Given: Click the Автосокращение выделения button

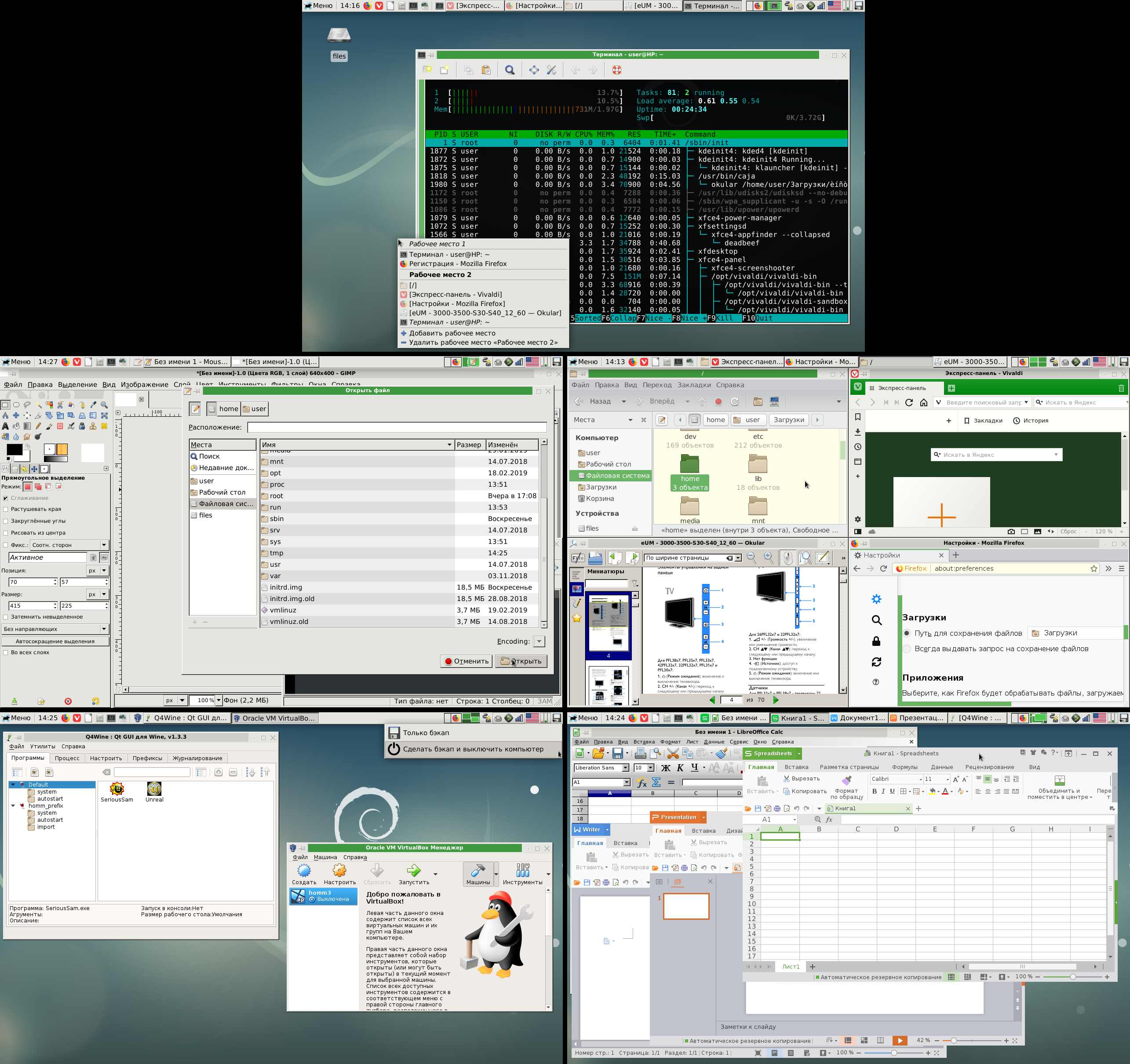Looking at the screenshot, I should pyautogui.click(x=55, y=641).
